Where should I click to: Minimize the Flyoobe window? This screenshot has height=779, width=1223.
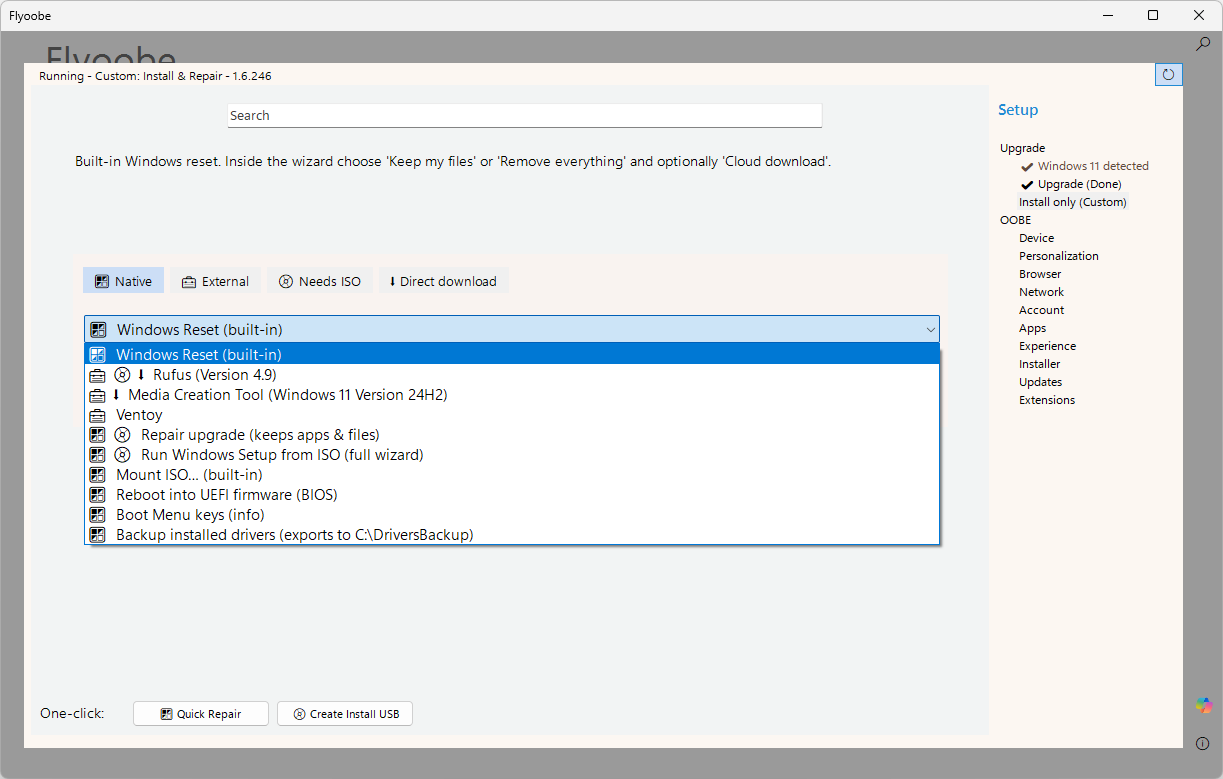[1108, 15]
